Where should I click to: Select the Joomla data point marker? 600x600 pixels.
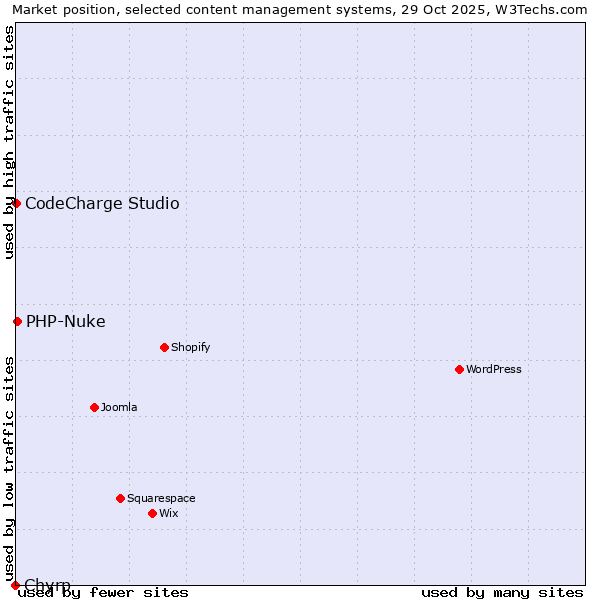click(x=94, y=407)
